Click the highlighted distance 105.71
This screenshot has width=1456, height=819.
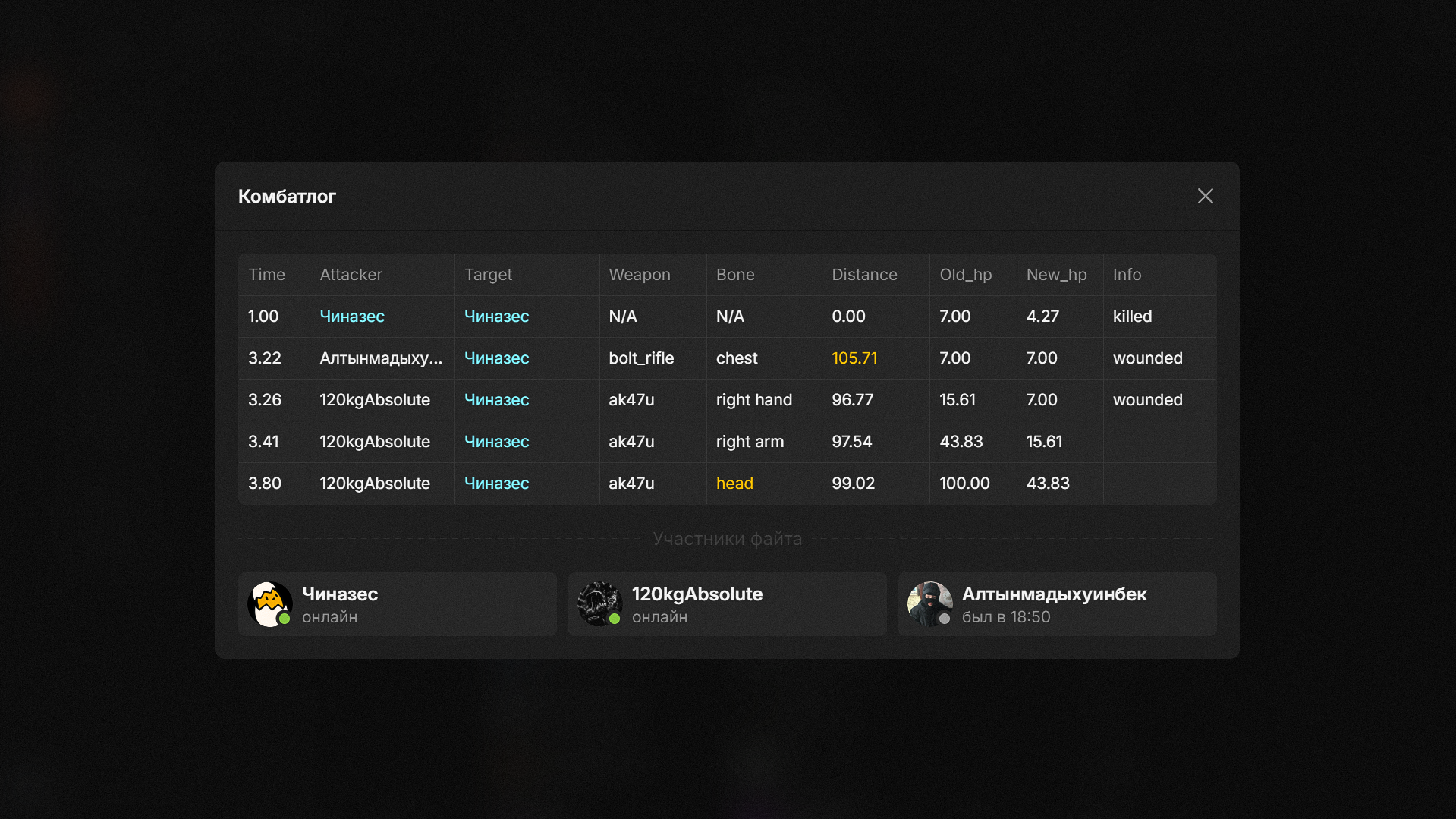click(x=854, y=358)
